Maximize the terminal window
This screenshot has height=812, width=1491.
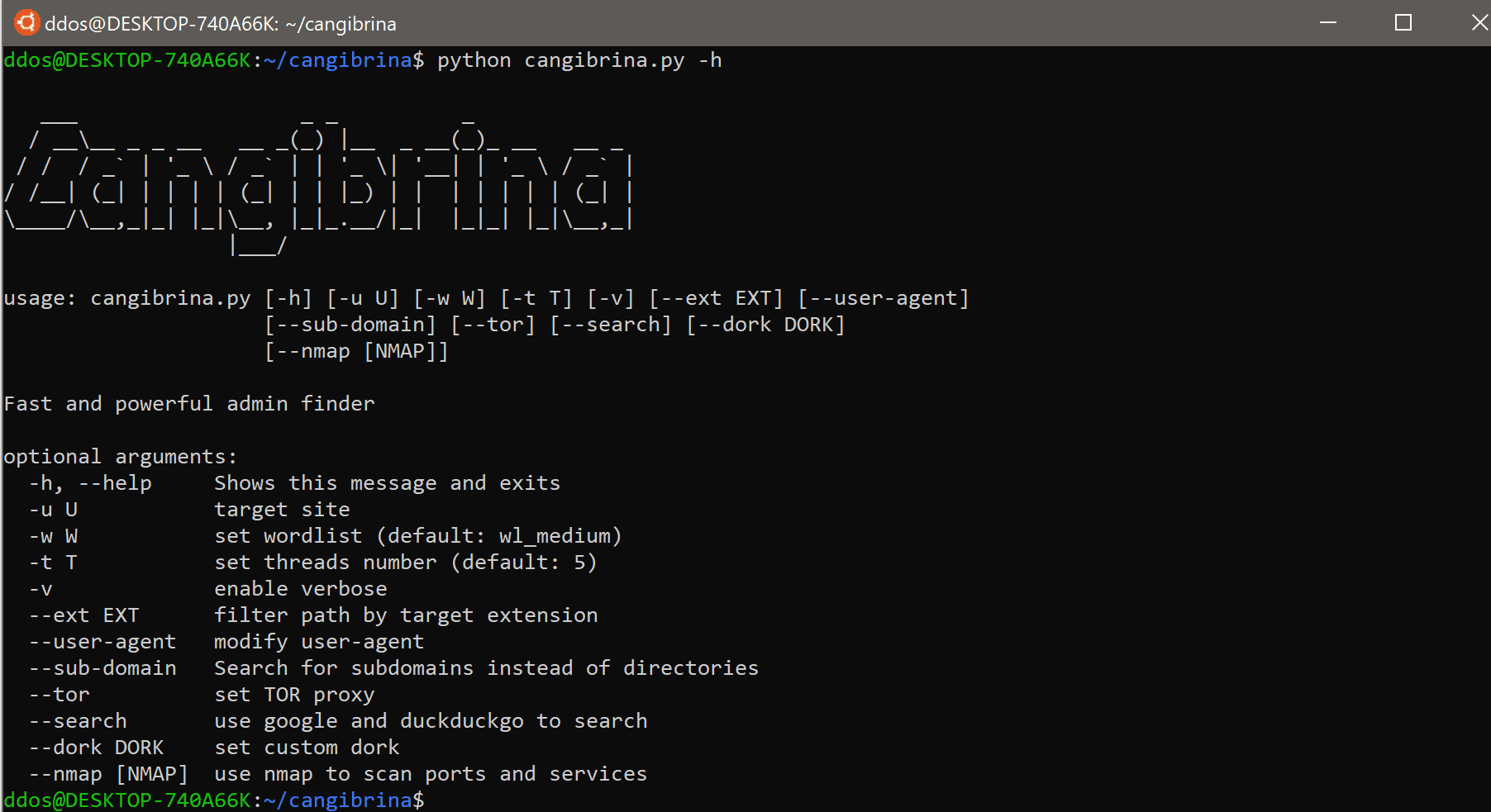(x=1403, y=22)
